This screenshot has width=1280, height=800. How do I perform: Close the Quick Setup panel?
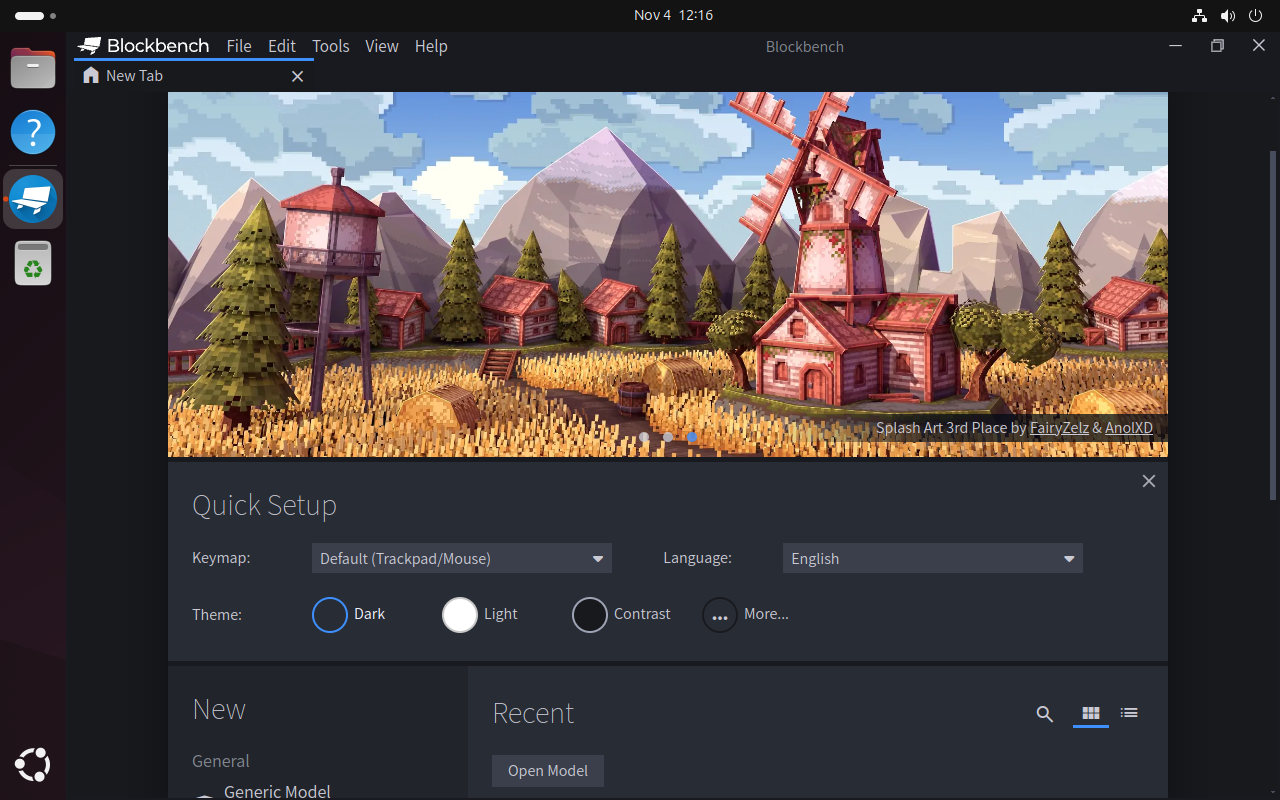(1149, 481)
